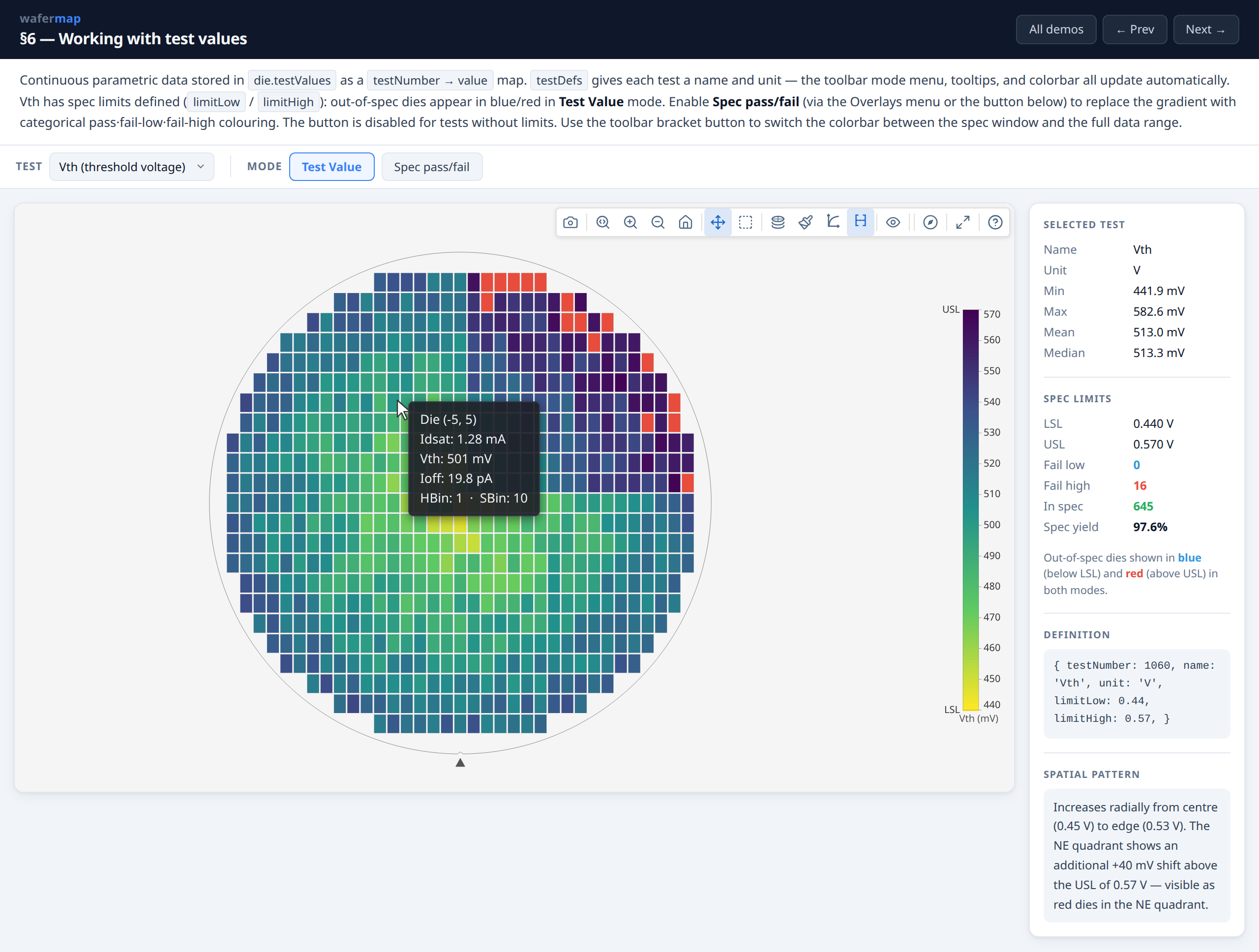This screenshot has height=952, width=1259.
Task: Open the data mode stack icon
Action: pyautogui.click(x=778, y=222)
